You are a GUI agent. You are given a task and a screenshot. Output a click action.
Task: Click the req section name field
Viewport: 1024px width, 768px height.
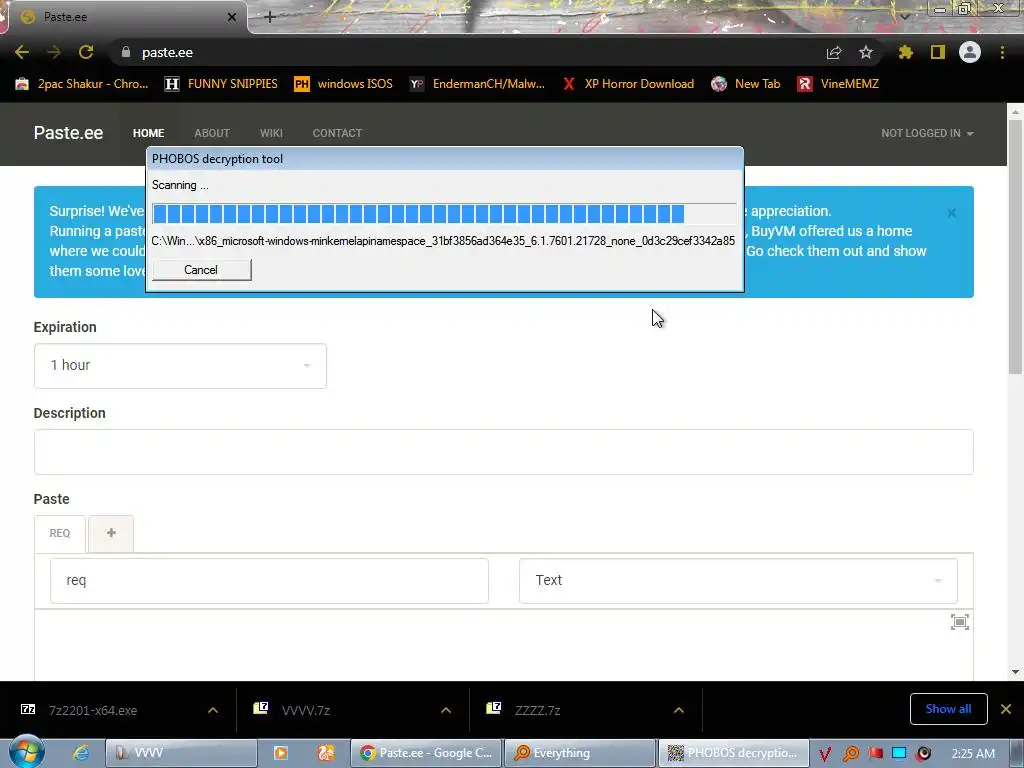[269, 581]
